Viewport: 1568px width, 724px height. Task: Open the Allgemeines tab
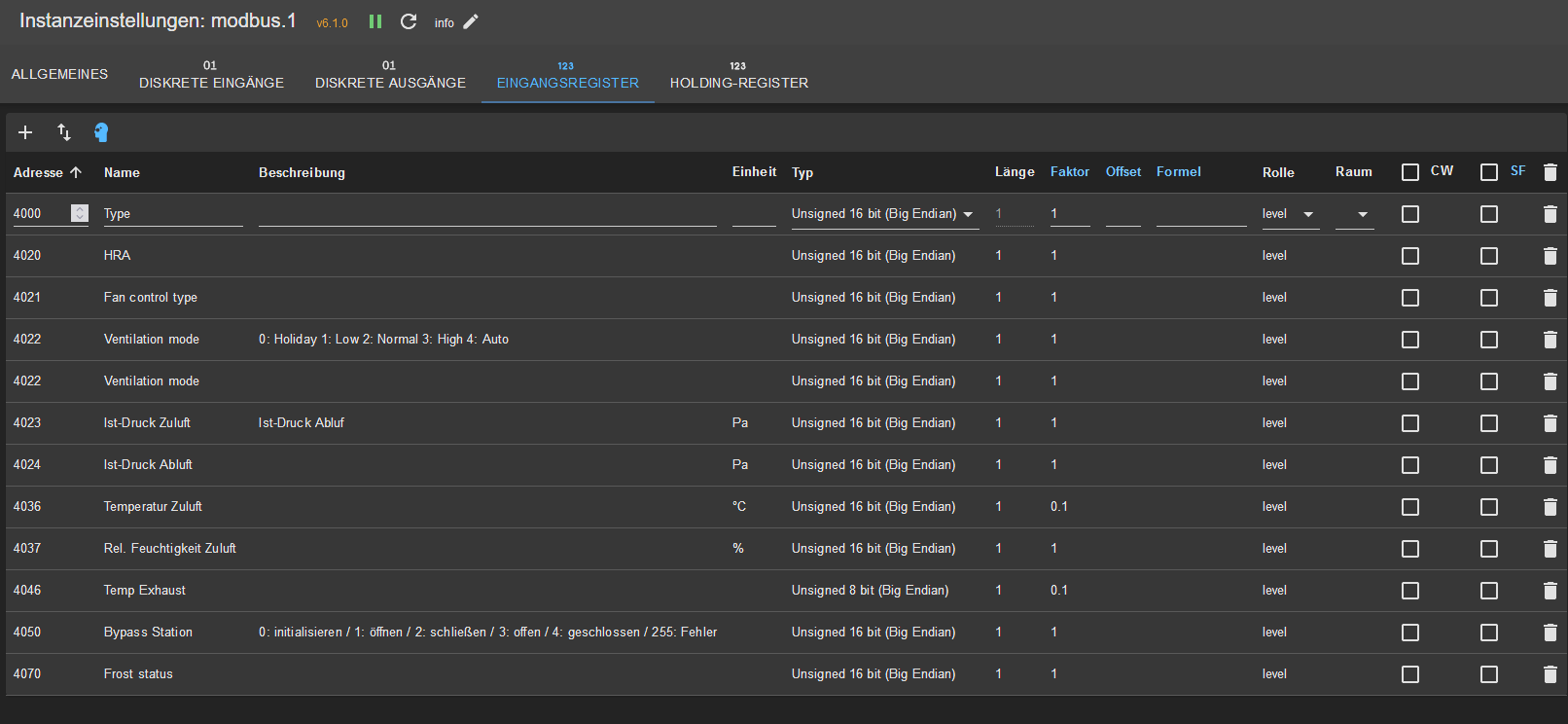click(x=59, y=74)
